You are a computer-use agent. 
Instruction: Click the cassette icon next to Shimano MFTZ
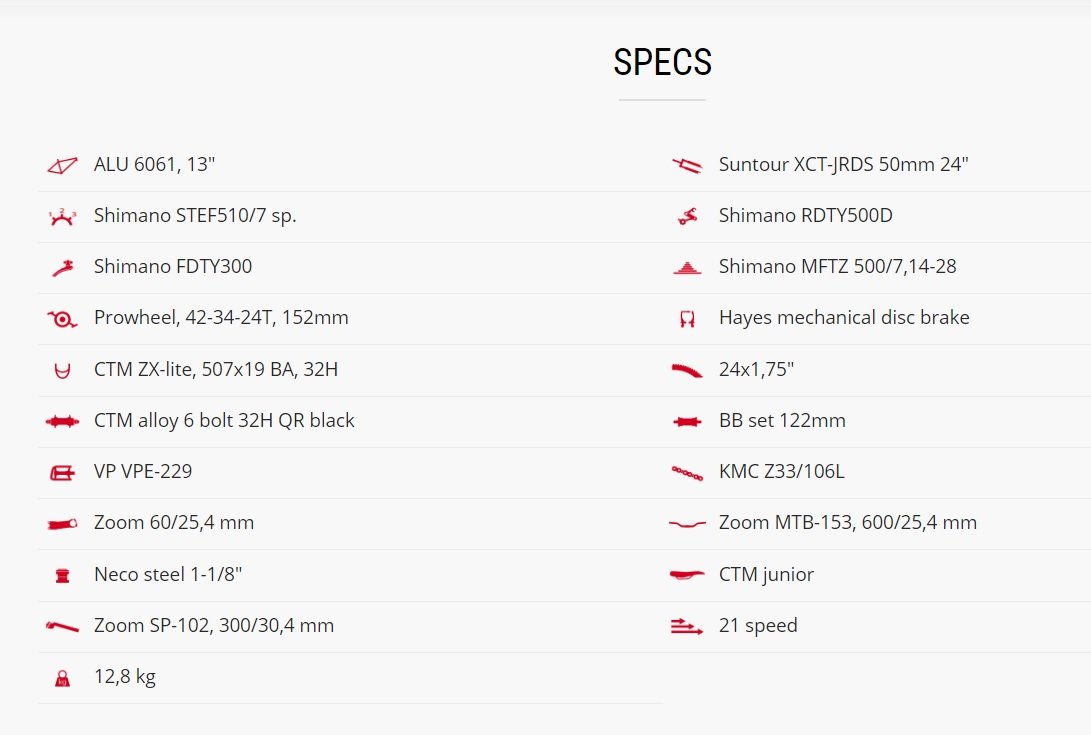tap(687, 268)
